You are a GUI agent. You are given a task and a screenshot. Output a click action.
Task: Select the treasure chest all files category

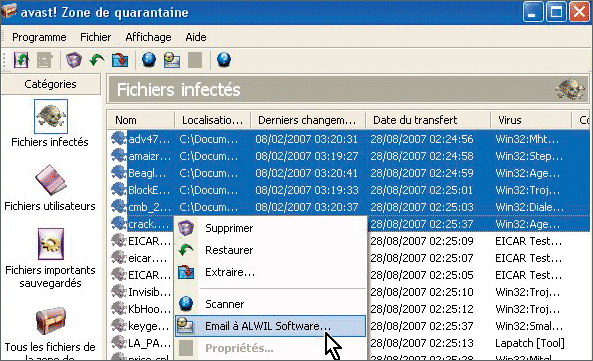[51, 321]
